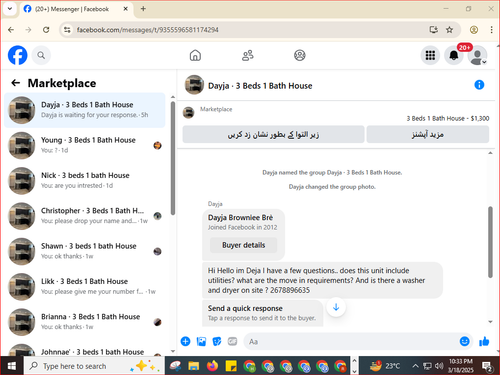Click the conversation list scrollbar

click(173, 158)
